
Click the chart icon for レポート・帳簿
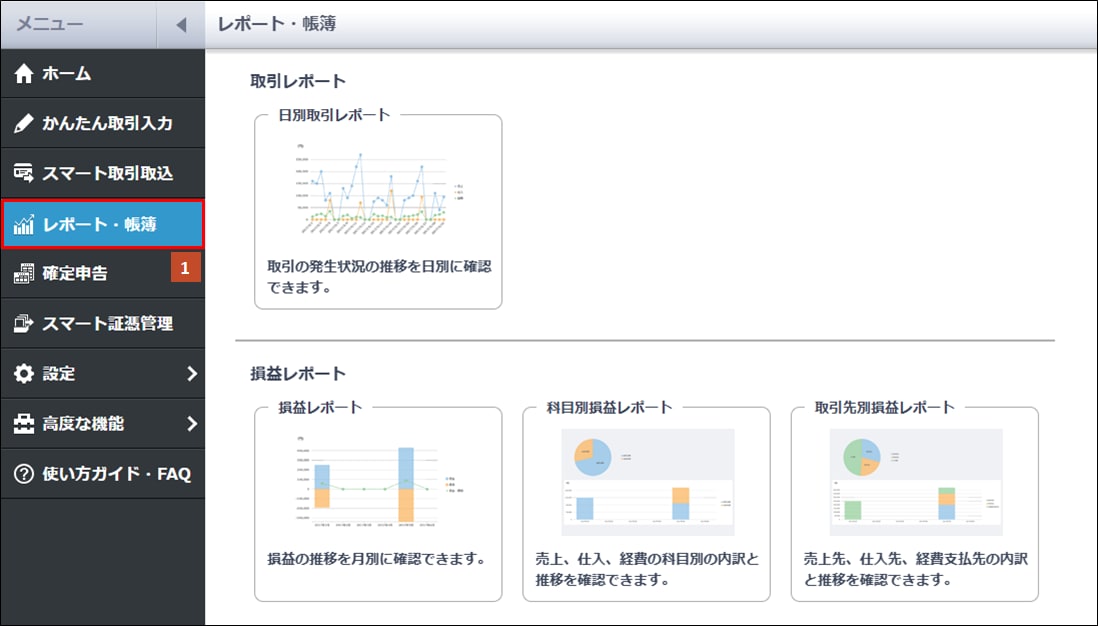tap(25, 225)
